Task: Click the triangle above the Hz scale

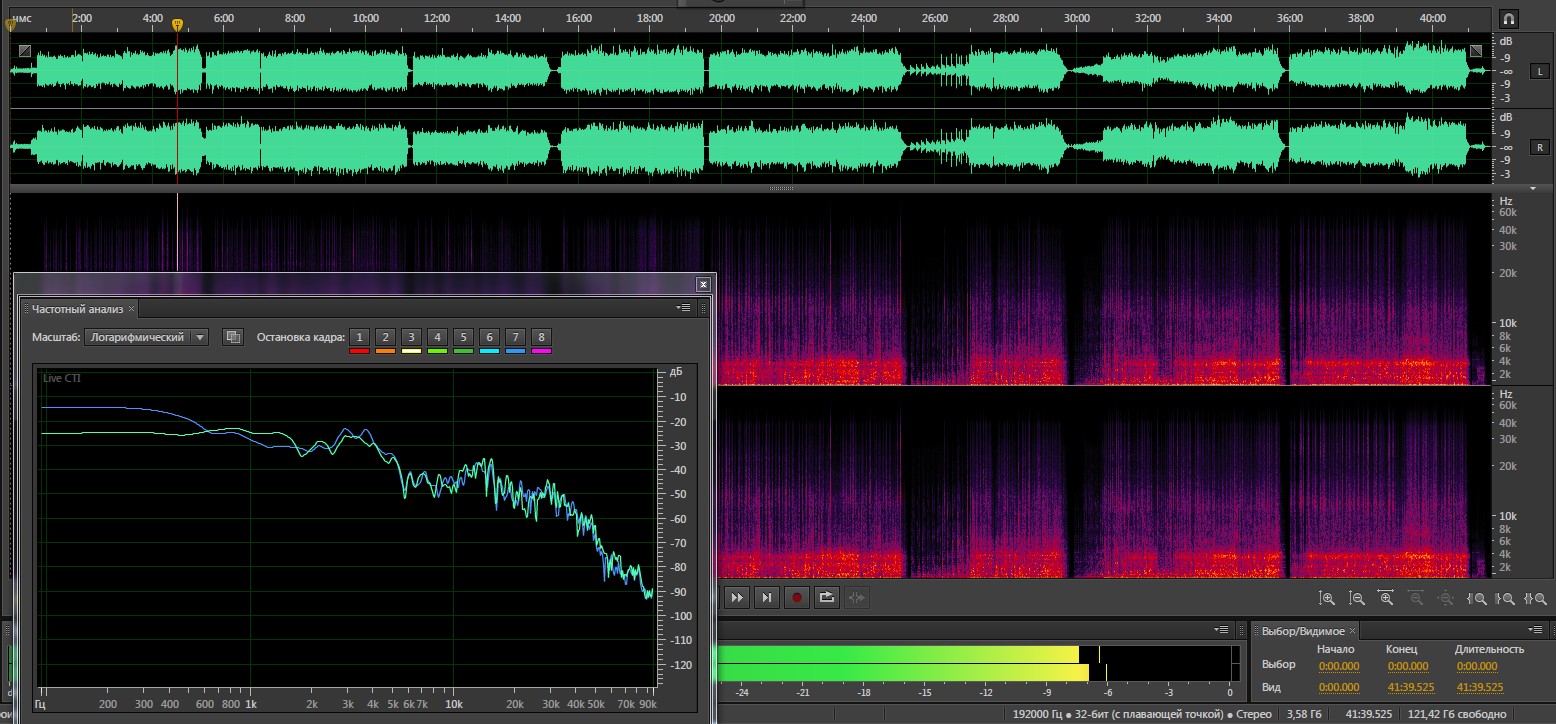Action: tap(1533, 188)
